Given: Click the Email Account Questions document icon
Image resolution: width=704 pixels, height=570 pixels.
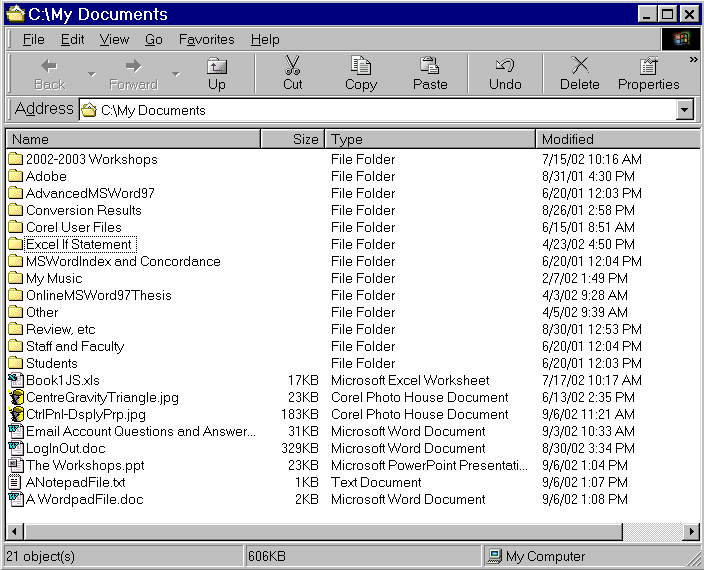Looking at the screenshot, I should 16,431.
